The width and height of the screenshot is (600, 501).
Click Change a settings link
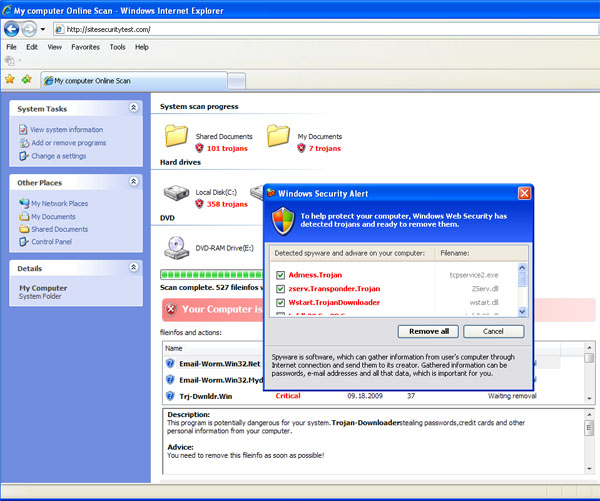pos(59,156)
